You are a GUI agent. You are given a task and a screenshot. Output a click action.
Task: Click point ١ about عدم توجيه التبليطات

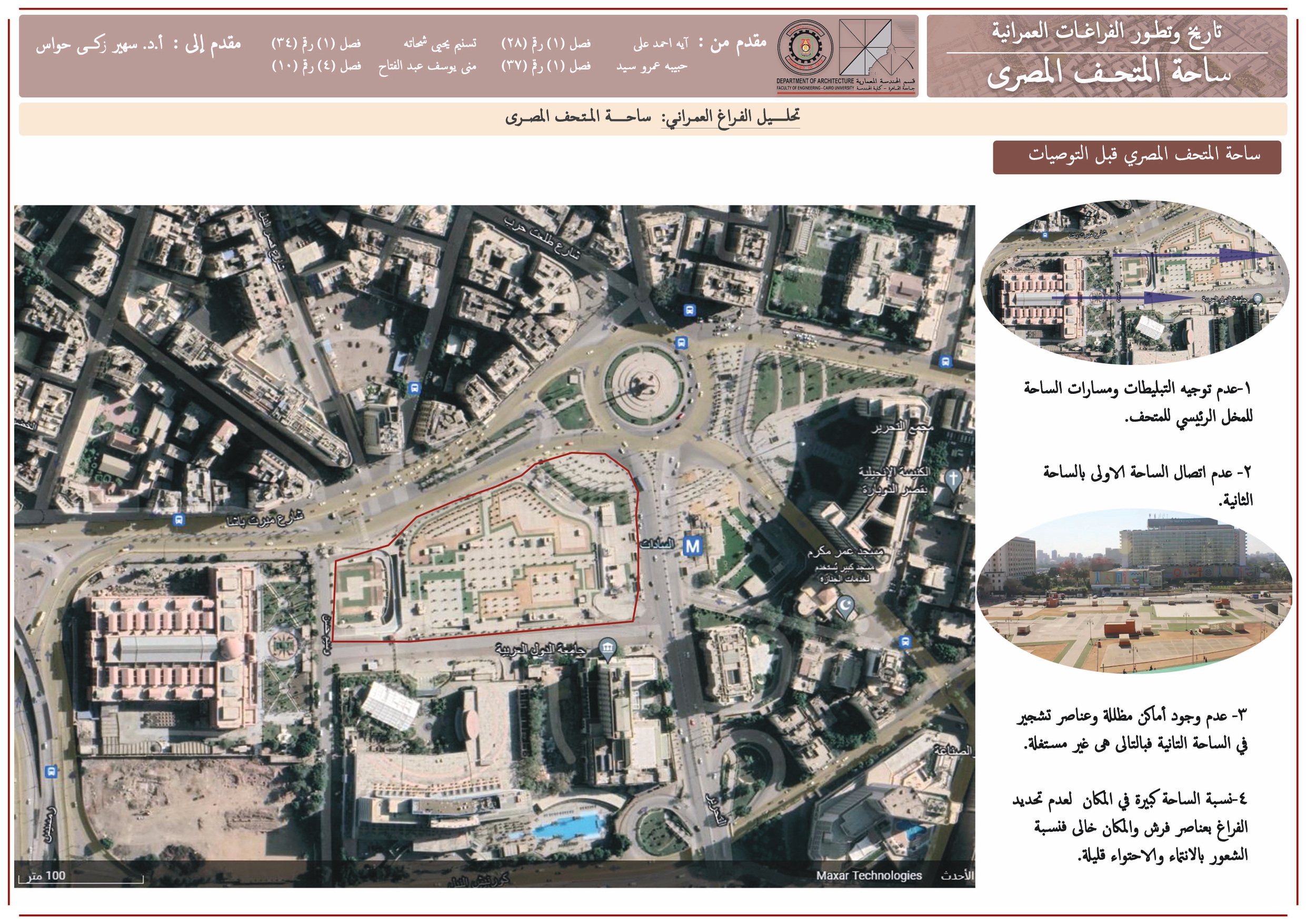(x=1138, y=403)
